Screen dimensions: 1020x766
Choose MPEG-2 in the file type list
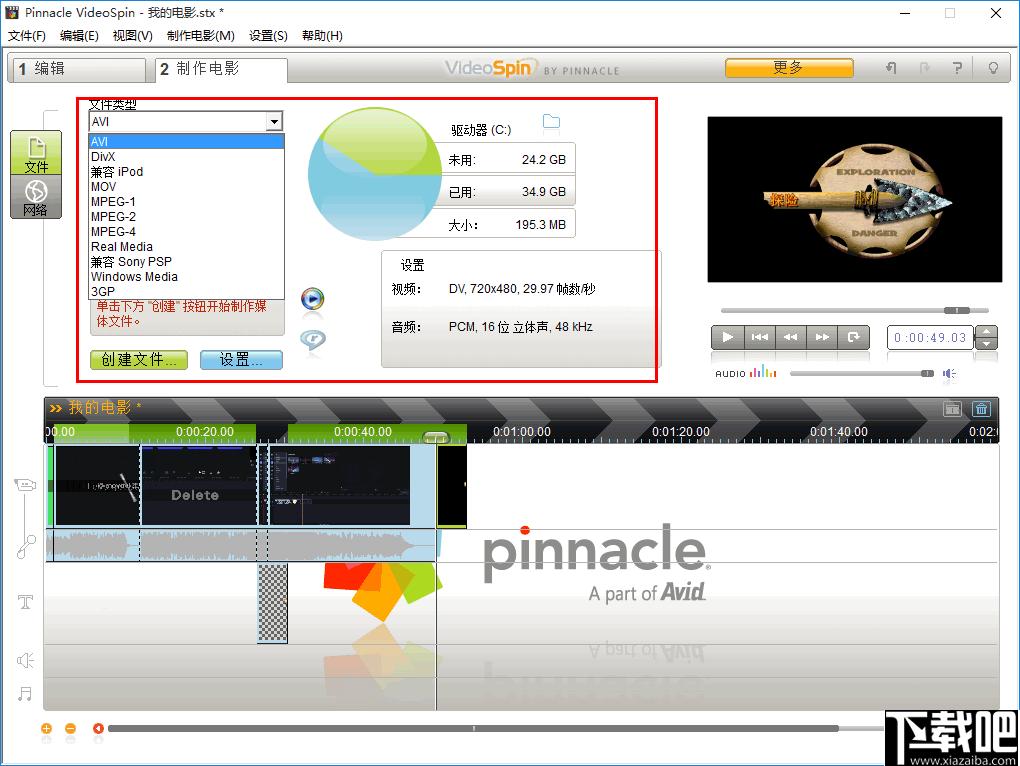click(x=187, y=217)
